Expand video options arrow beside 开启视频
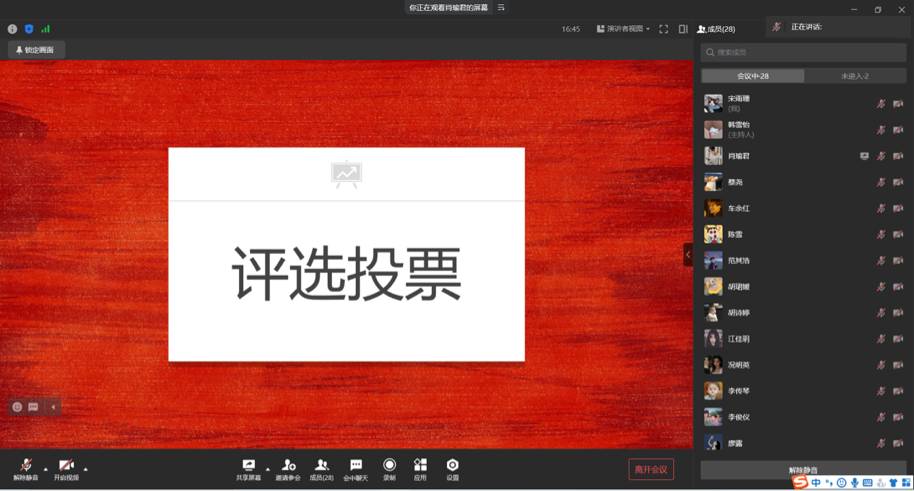 click(x=86, y=468)
